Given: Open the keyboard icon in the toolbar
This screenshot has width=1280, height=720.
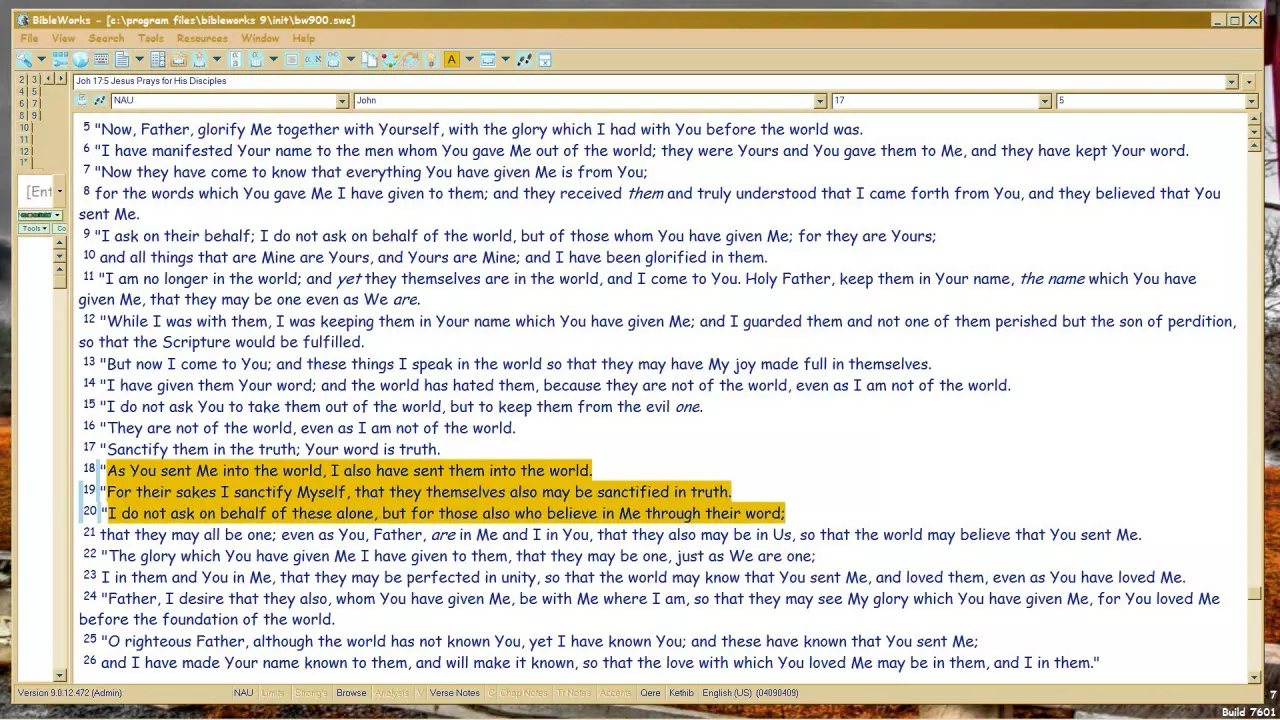Looking at the screenshot, I should [101, 59].
